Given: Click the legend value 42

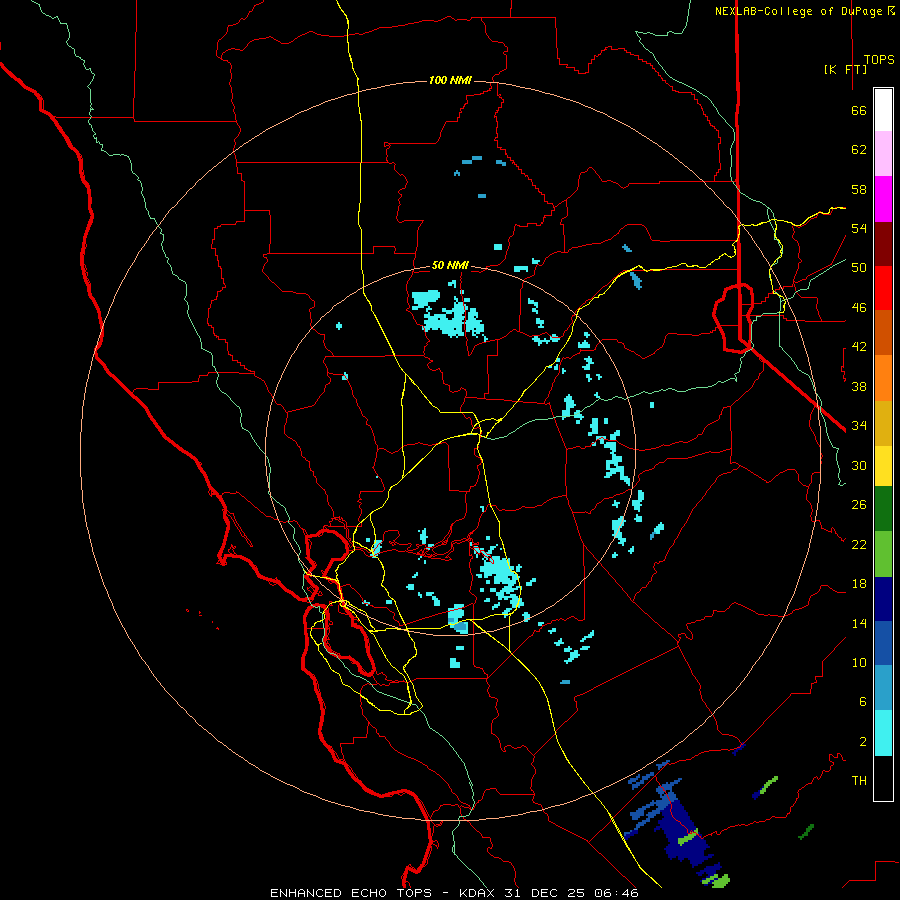Looking at the screenshot, I should pos(859,347).
